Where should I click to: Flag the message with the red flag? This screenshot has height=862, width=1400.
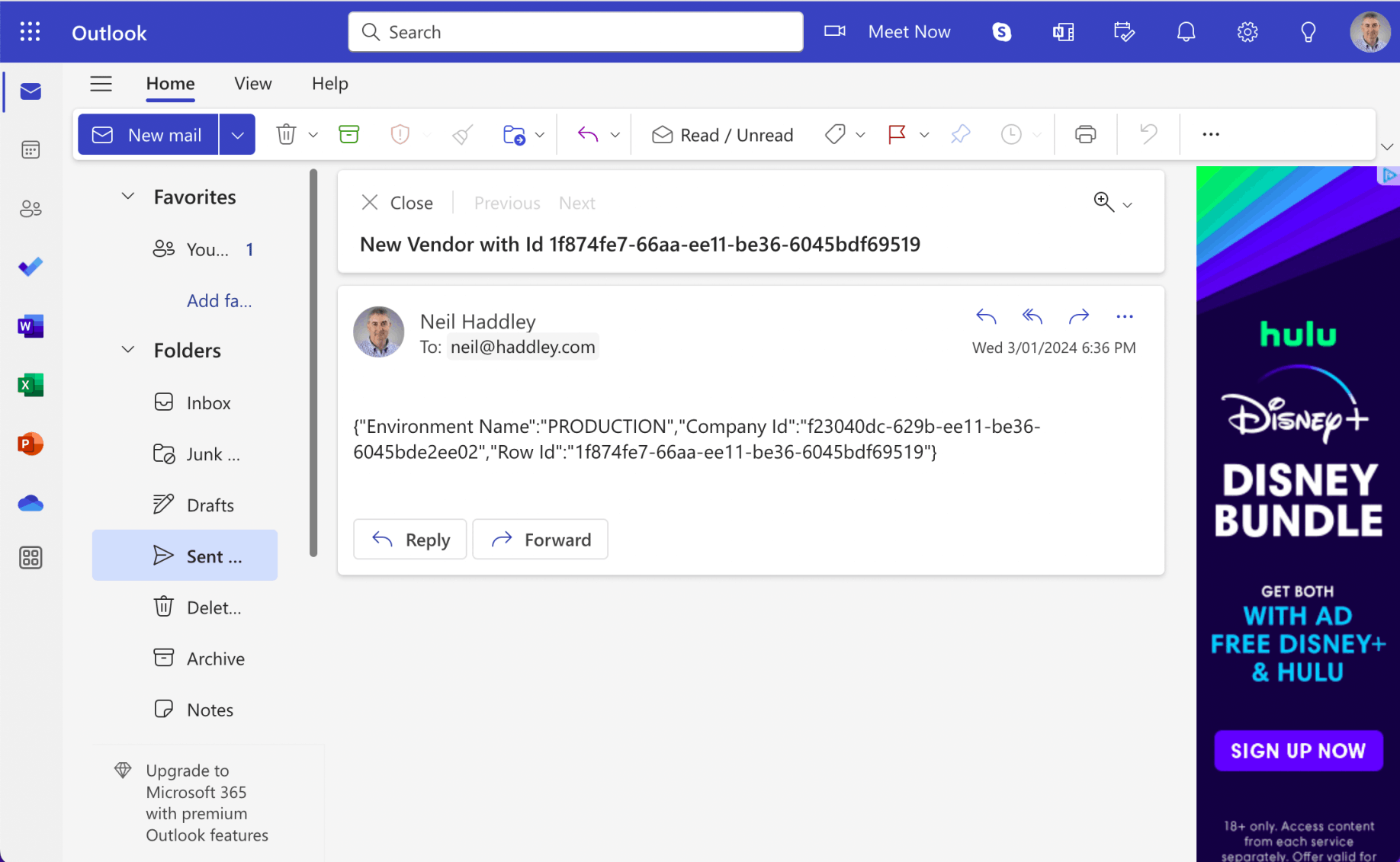[897, 135]
